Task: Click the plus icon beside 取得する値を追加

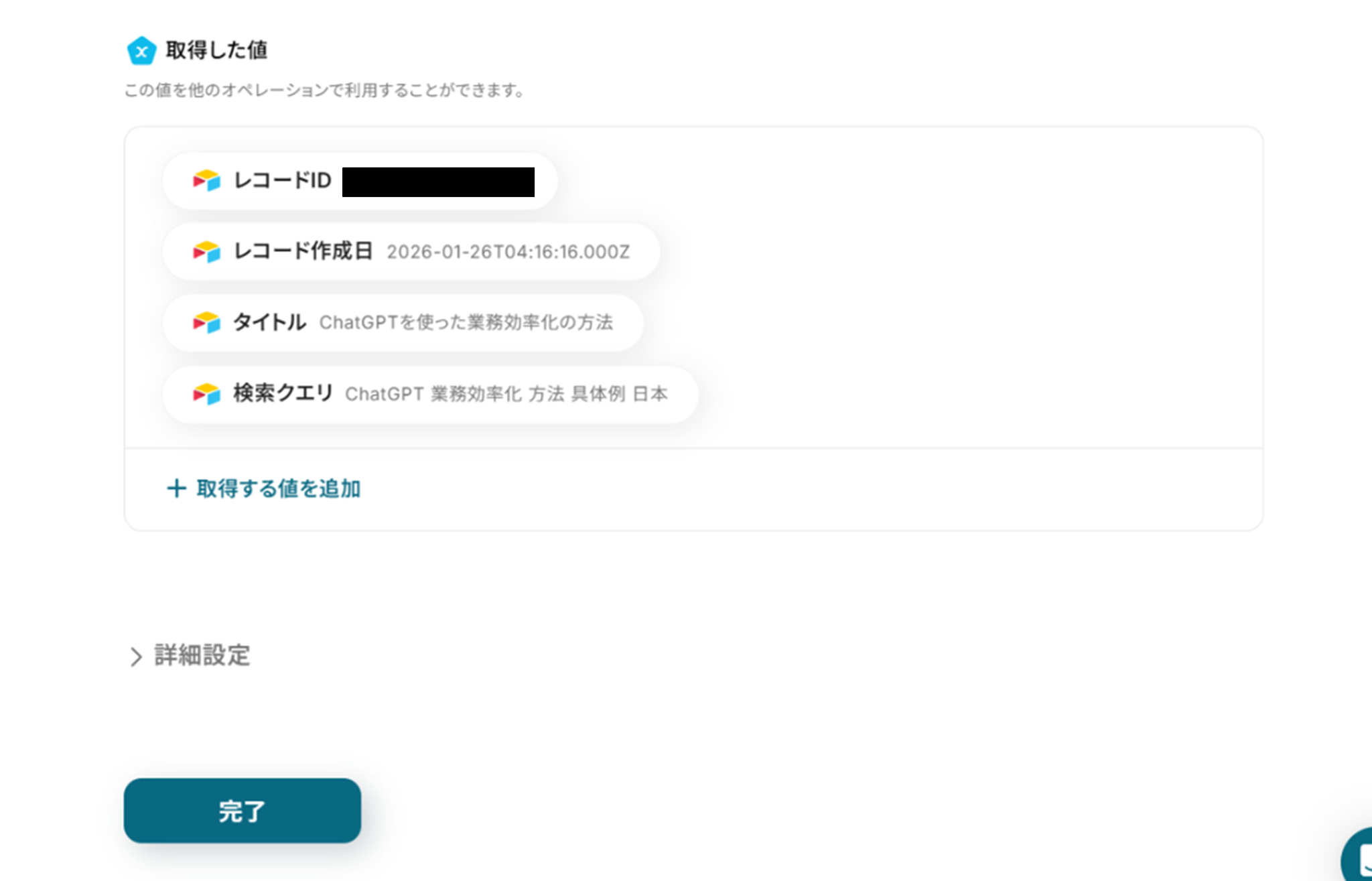Action: coord(176,488)
